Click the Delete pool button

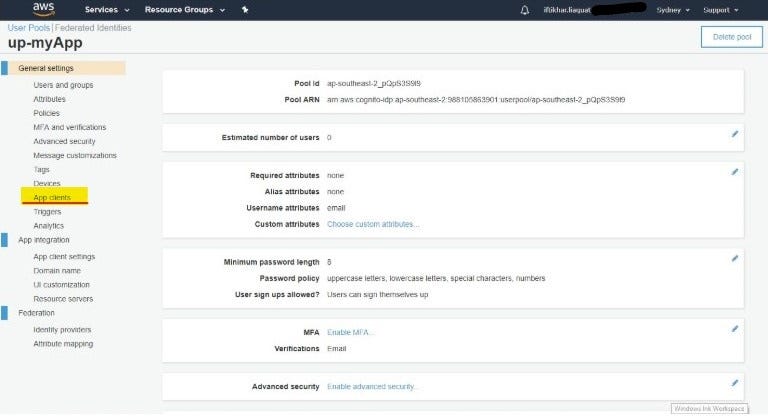[x=732, y=37]
